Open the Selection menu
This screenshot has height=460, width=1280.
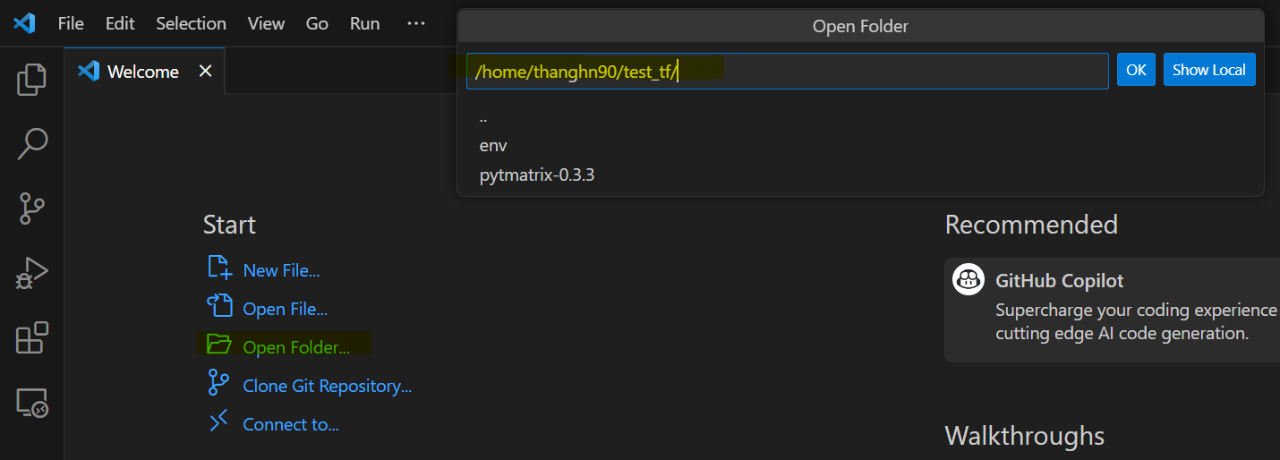(191, 23)
